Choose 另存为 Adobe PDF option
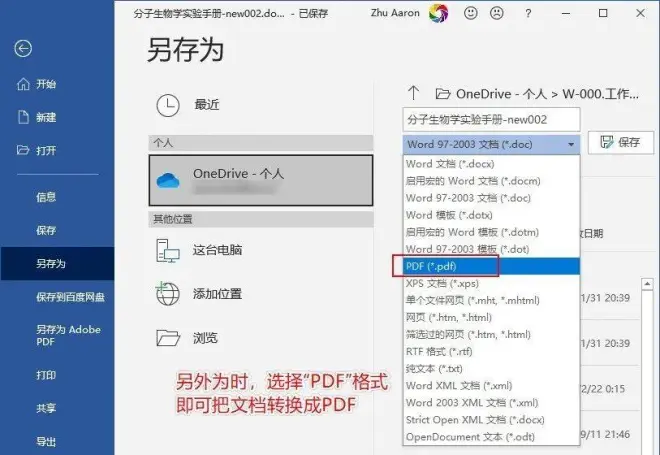Image resolution: width=660 pixels, height=455 pixels. click(x=69, y=335)
